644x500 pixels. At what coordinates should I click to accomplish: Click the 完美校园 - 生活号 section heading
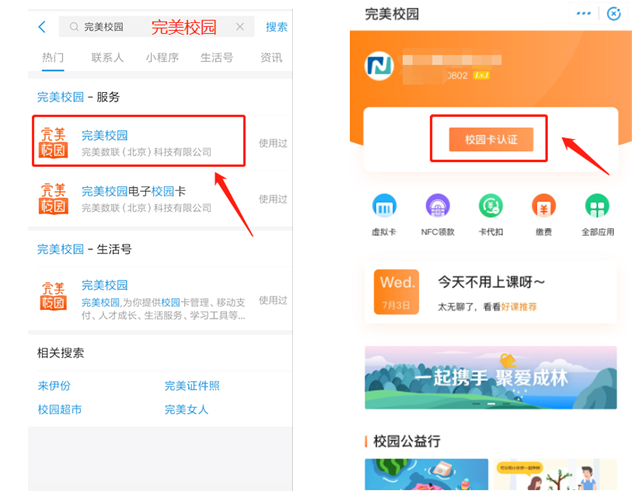pos(84,249)
